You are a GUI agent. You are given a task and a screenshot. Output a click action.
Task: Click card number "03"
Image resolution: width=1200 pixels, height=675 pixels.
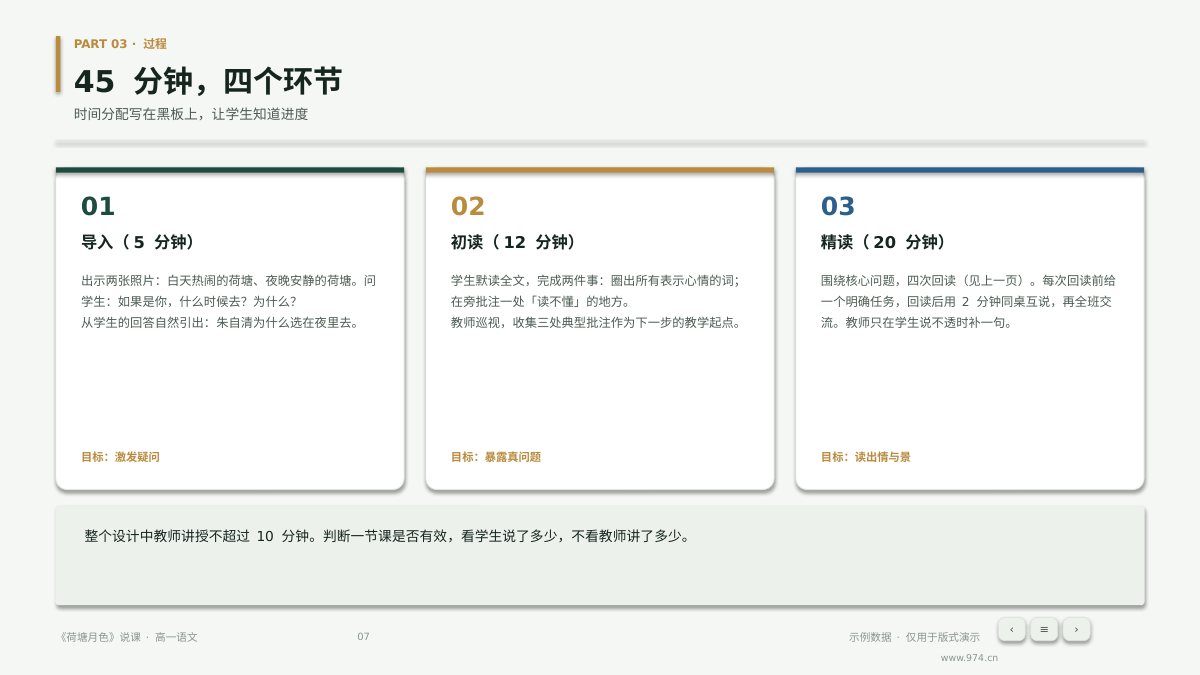click(838, 206)
